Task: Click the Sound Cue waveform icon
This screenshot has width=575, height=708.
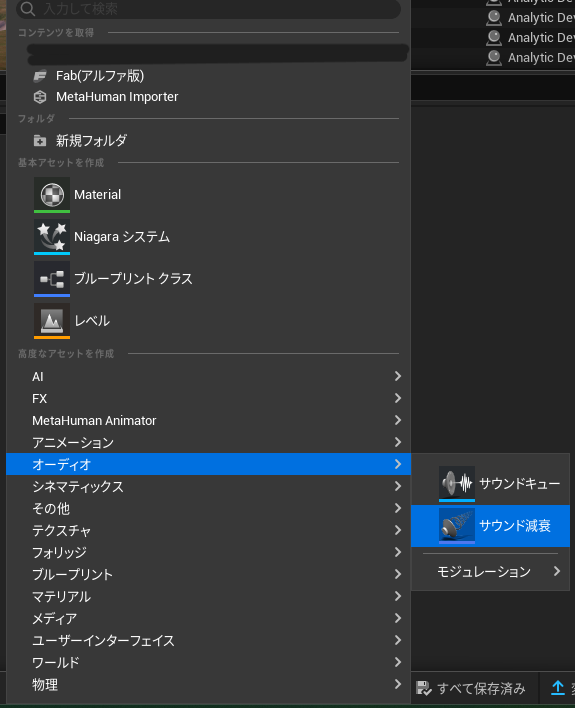Action: [457, 484]
